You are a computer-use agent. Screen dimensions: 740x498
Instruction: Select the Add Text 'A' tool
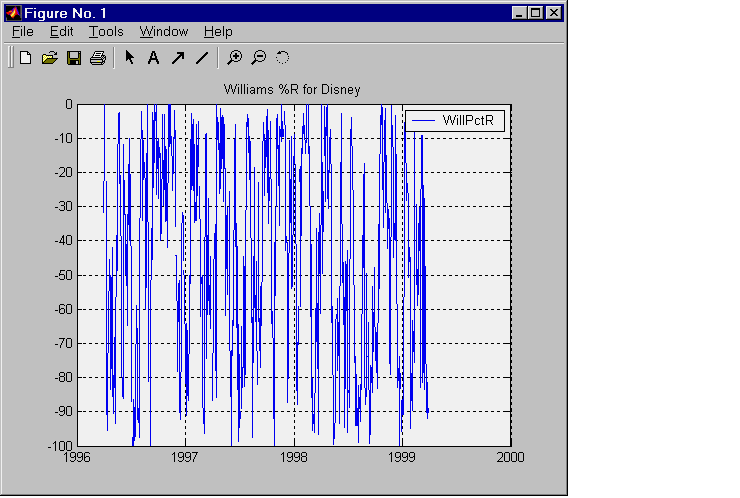tap(153, 58)
